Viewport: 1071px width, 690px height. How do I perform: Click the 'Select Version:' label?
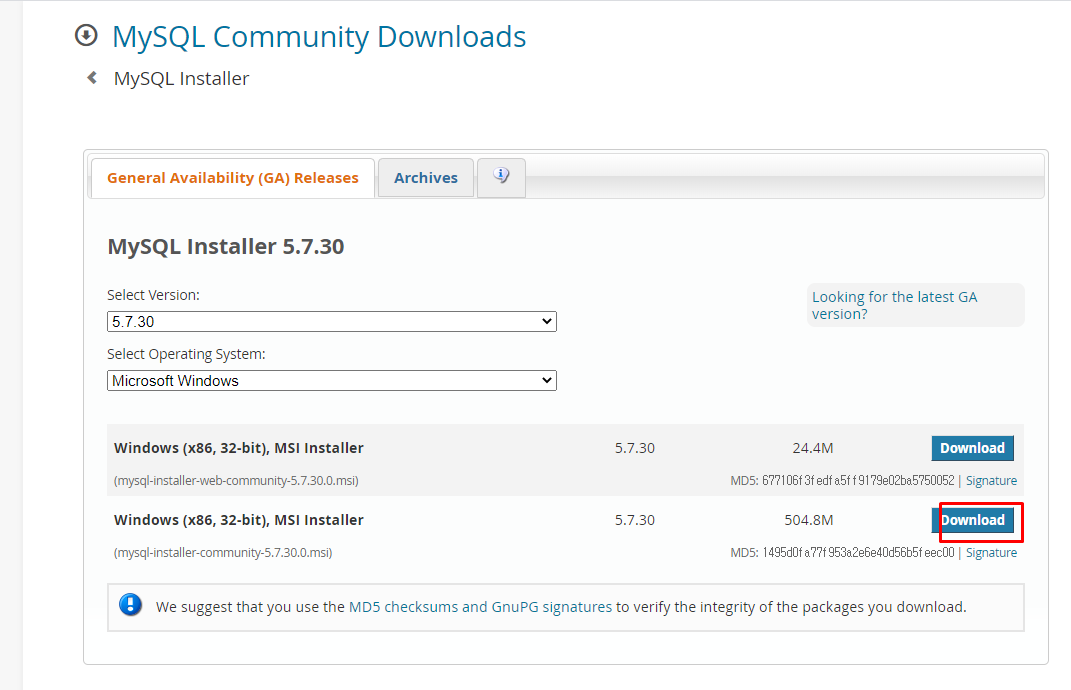[x=154, y=295]
